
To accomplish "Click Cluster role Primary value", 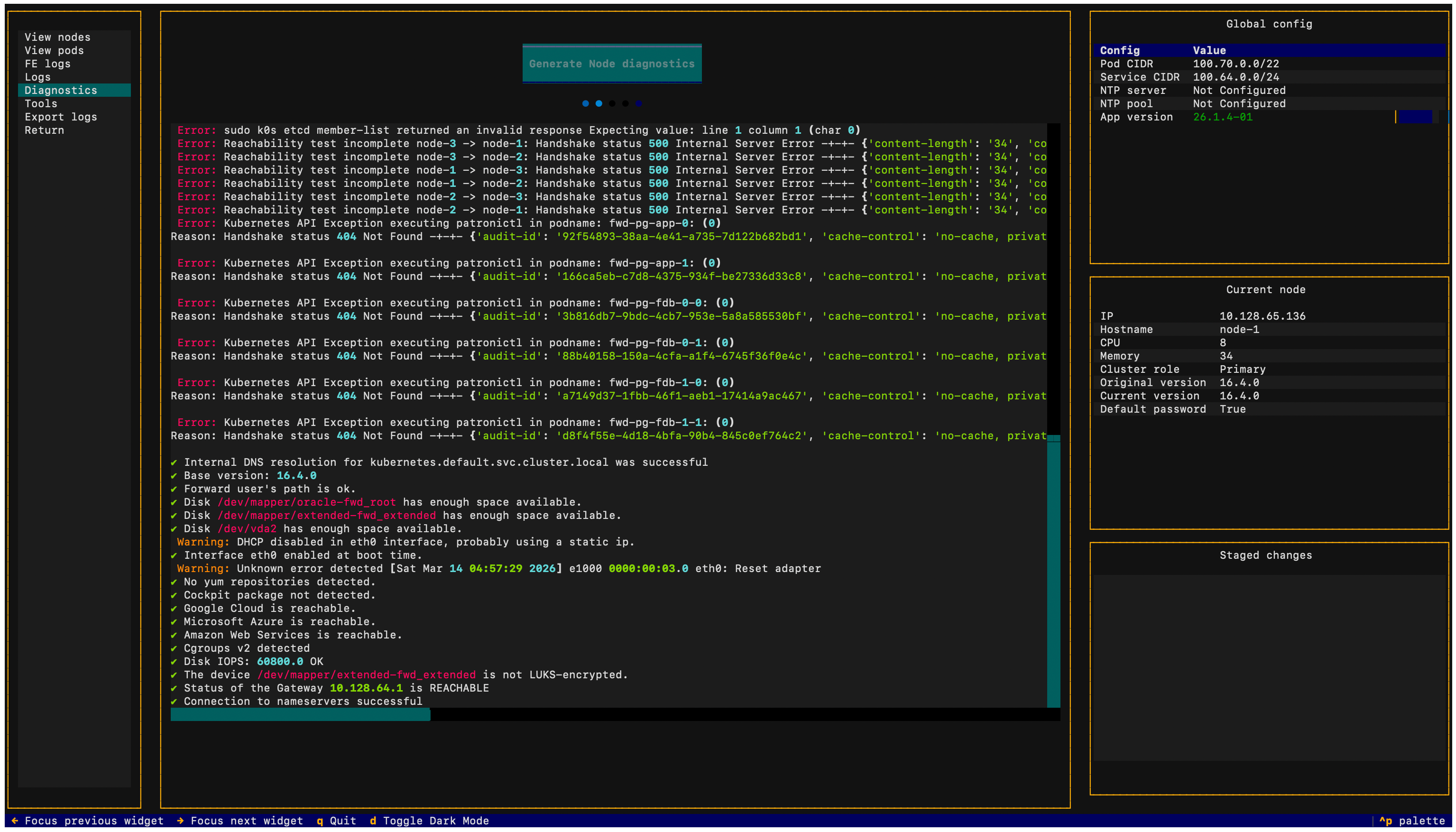I will tap(1243, 369).
